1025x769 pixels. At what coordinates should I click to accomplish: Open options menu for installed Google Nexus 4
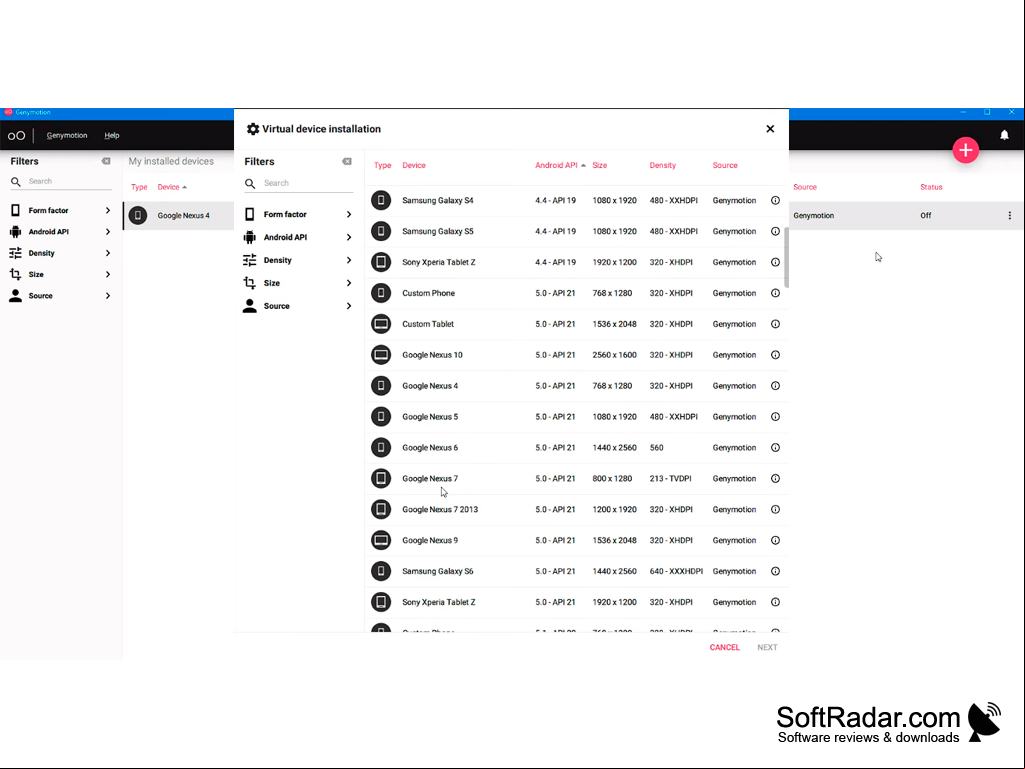tap(1009, 215)
